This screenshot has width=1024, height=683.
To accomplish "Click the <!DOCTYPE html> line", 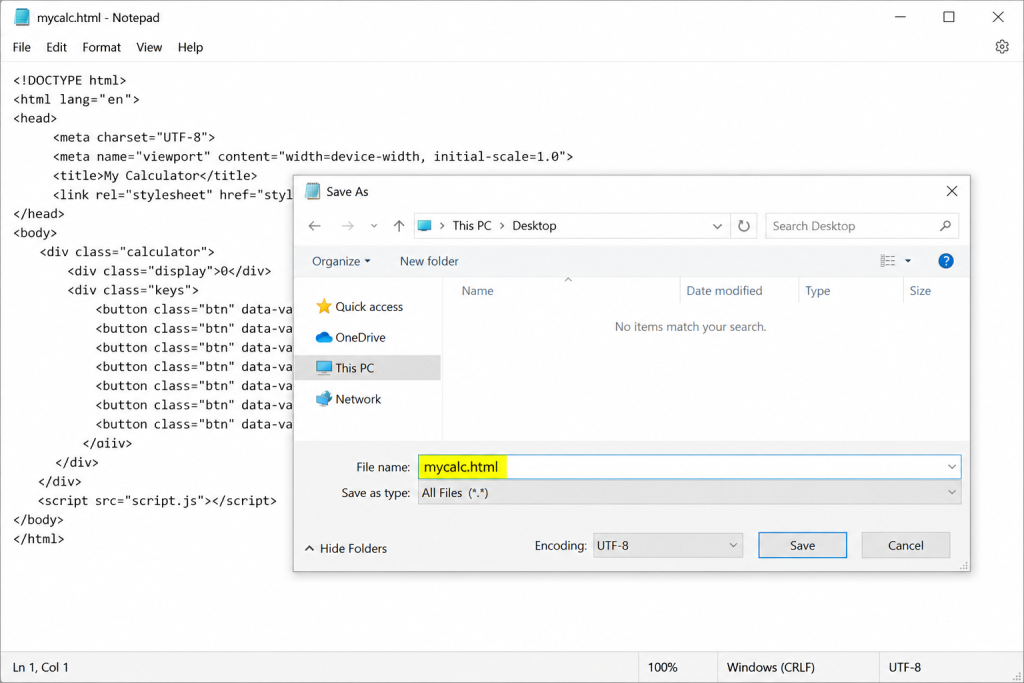I will click(x=70, y=80).
